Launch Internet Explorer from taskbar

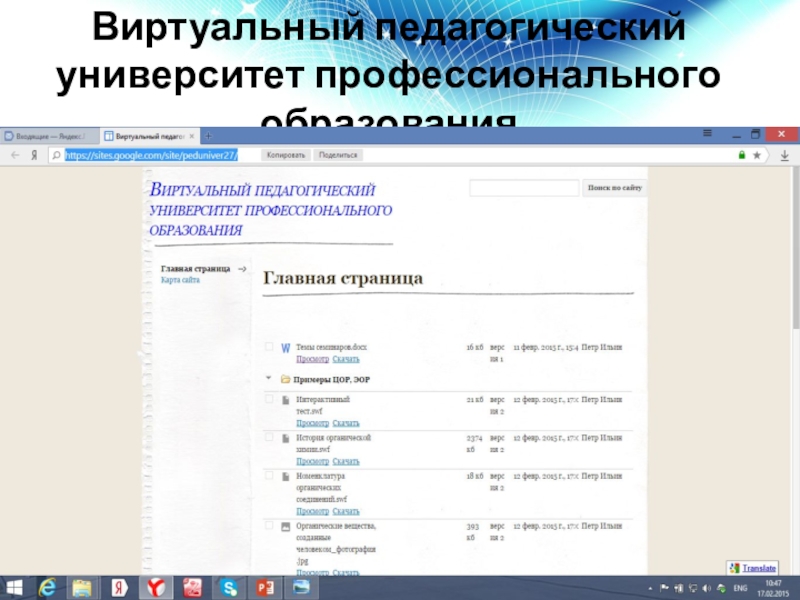pos(47,588)
